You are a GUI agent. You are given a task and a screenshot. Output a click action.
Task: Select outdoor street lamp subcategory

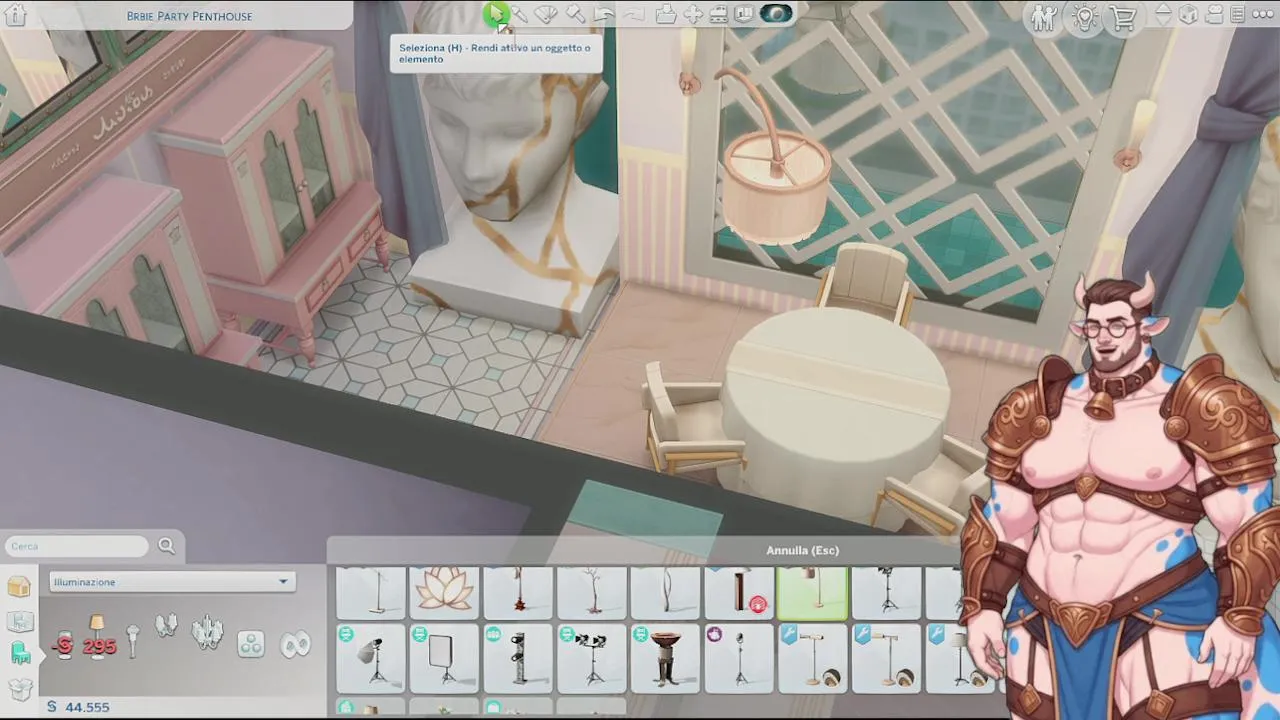point(132,643)
